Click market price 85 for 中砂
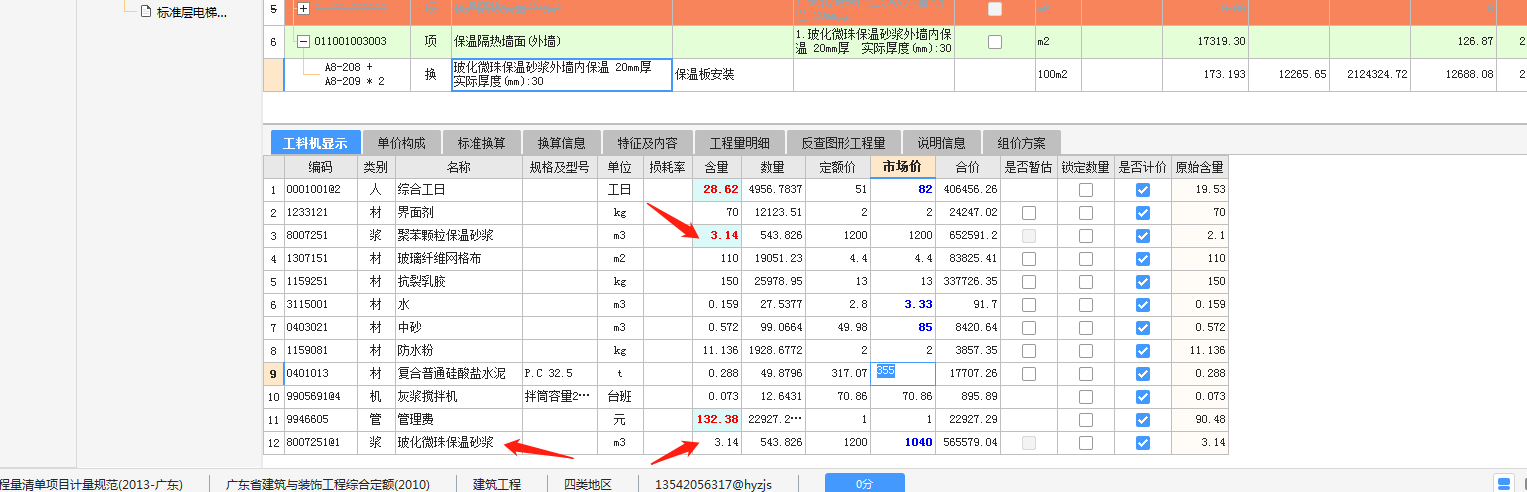Screen dimensions: 1527x492 click(903, 327)
